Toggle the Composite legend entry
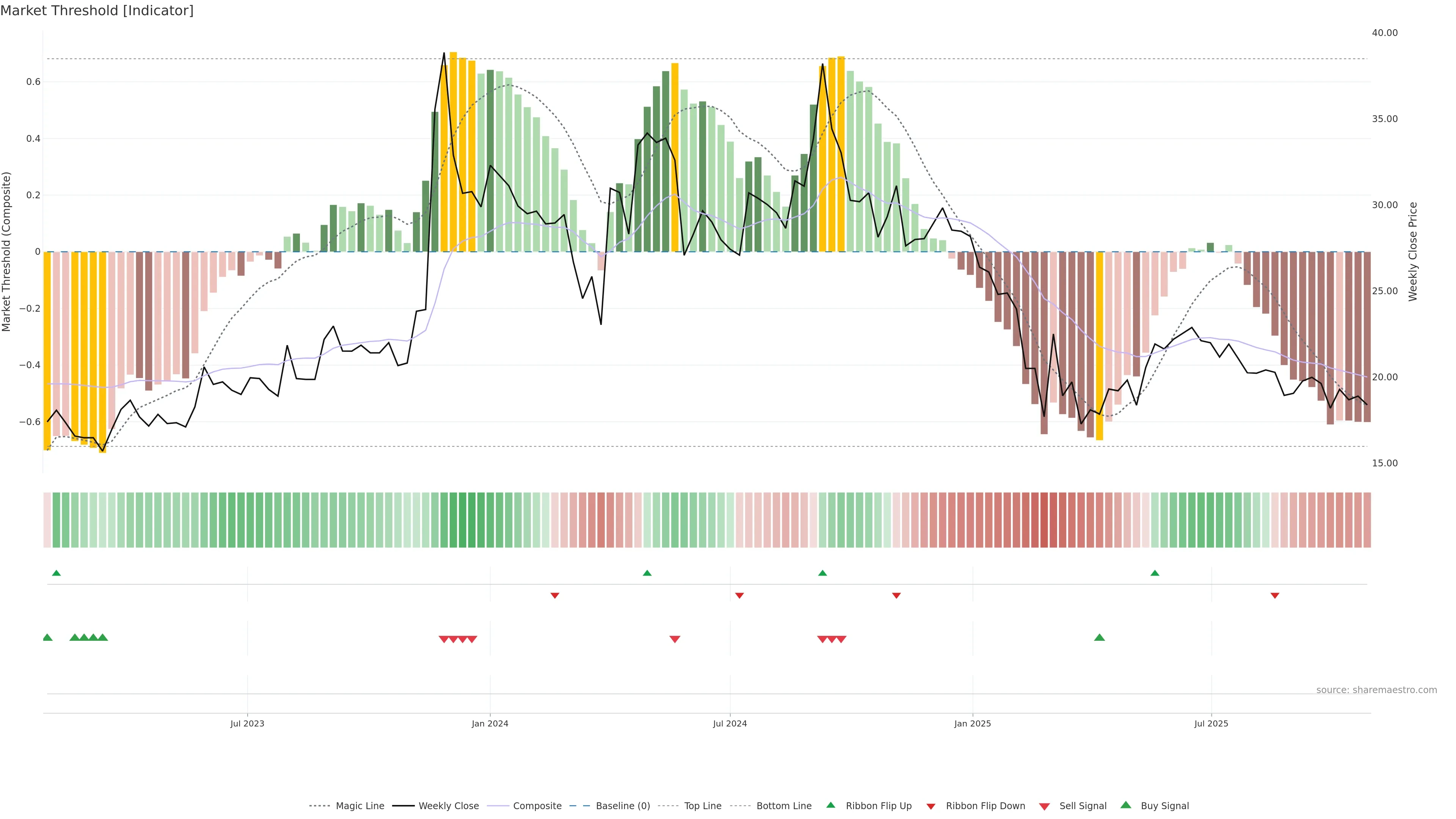Image resolution: width=1456 pixels, height=819 pixels. 537,806
